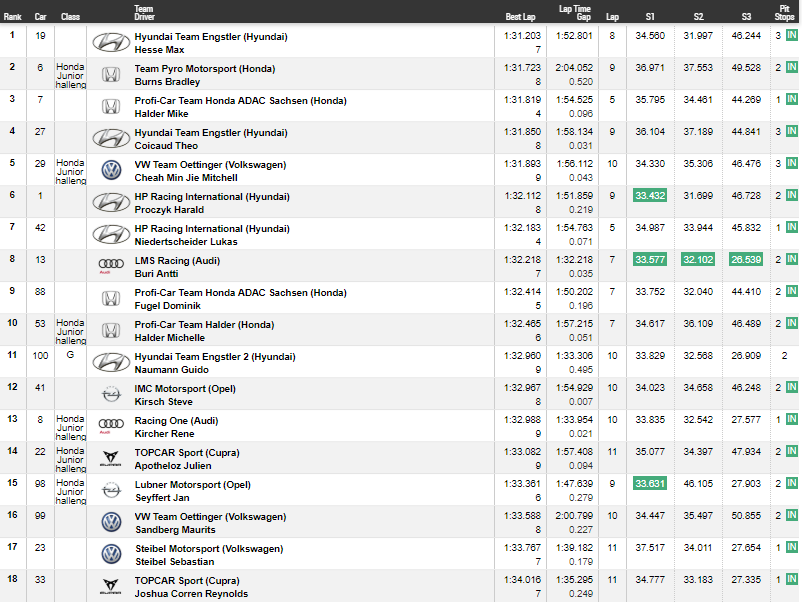Click the Hyundai logo beside Hesse Max

(x=111, y=42)
